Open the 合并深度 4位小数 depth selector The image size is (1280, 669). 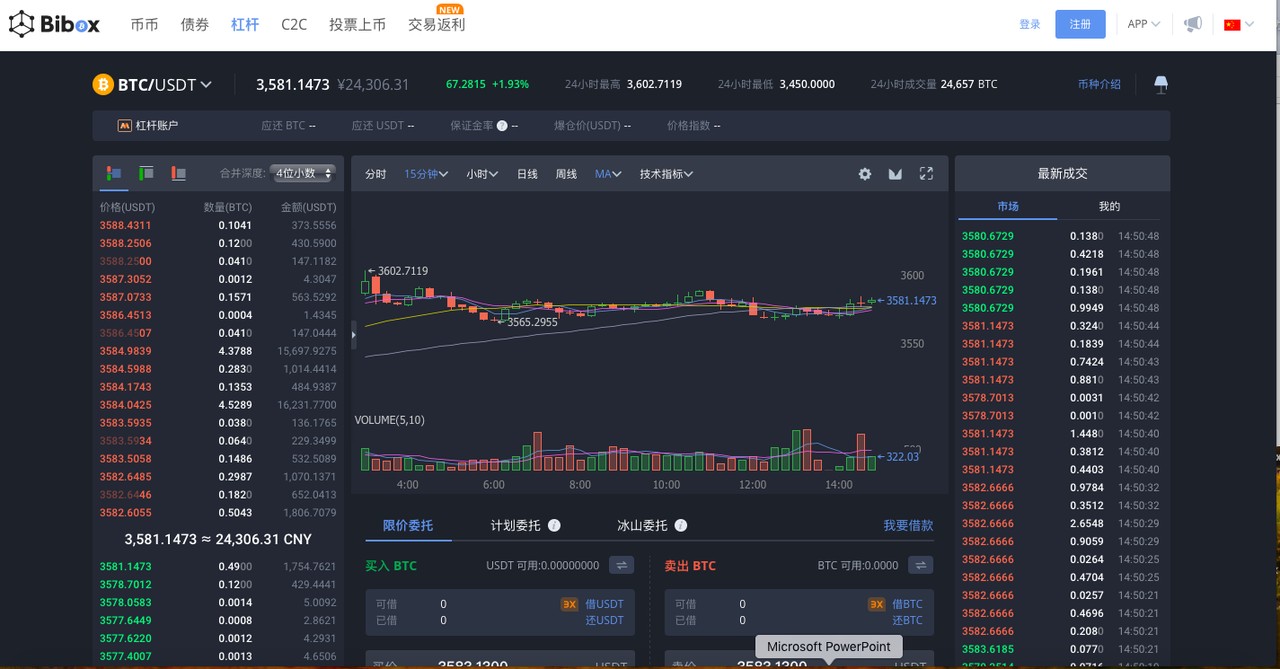[303, 174]
